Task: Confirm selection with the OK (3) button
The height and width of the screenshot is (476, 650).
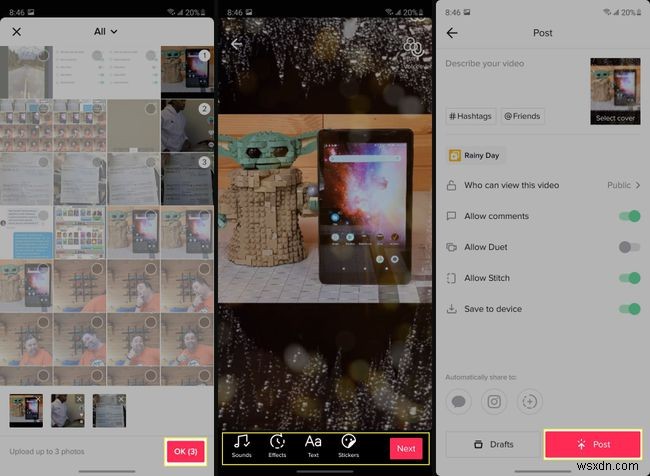Action: click(185, 452)
